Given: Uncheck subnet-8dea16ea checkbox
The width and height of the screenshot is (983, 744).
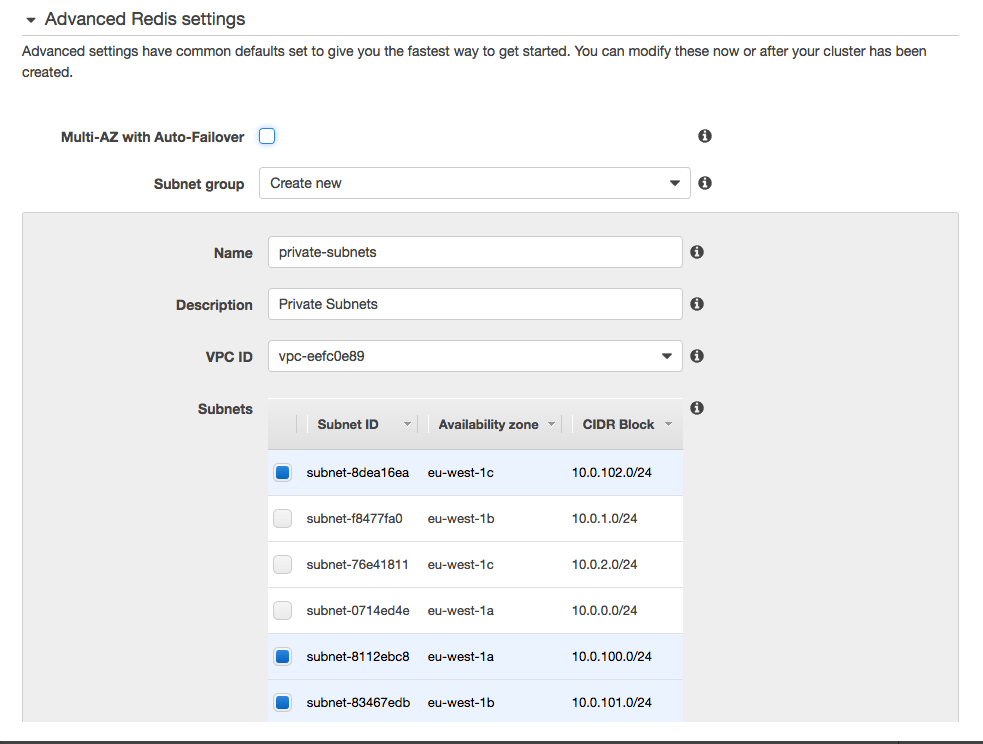Looking at the screenshot, I should [283, 472].
